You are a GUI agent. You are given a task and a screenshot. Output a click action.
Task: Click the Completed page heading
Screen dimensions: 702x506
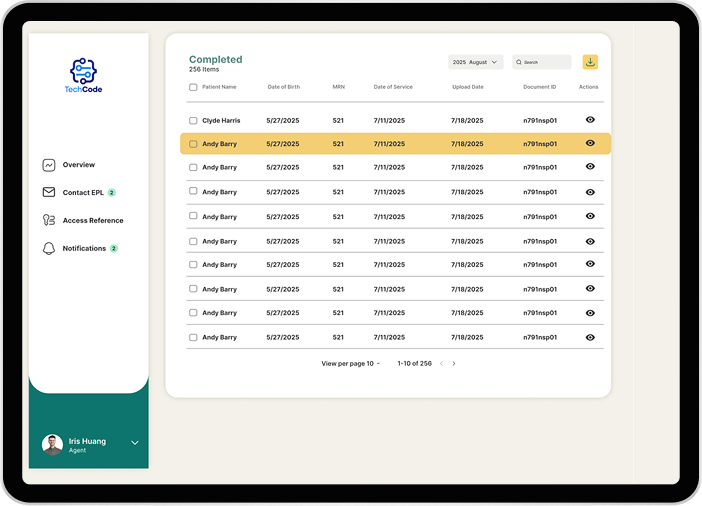[x=215, y=60]
